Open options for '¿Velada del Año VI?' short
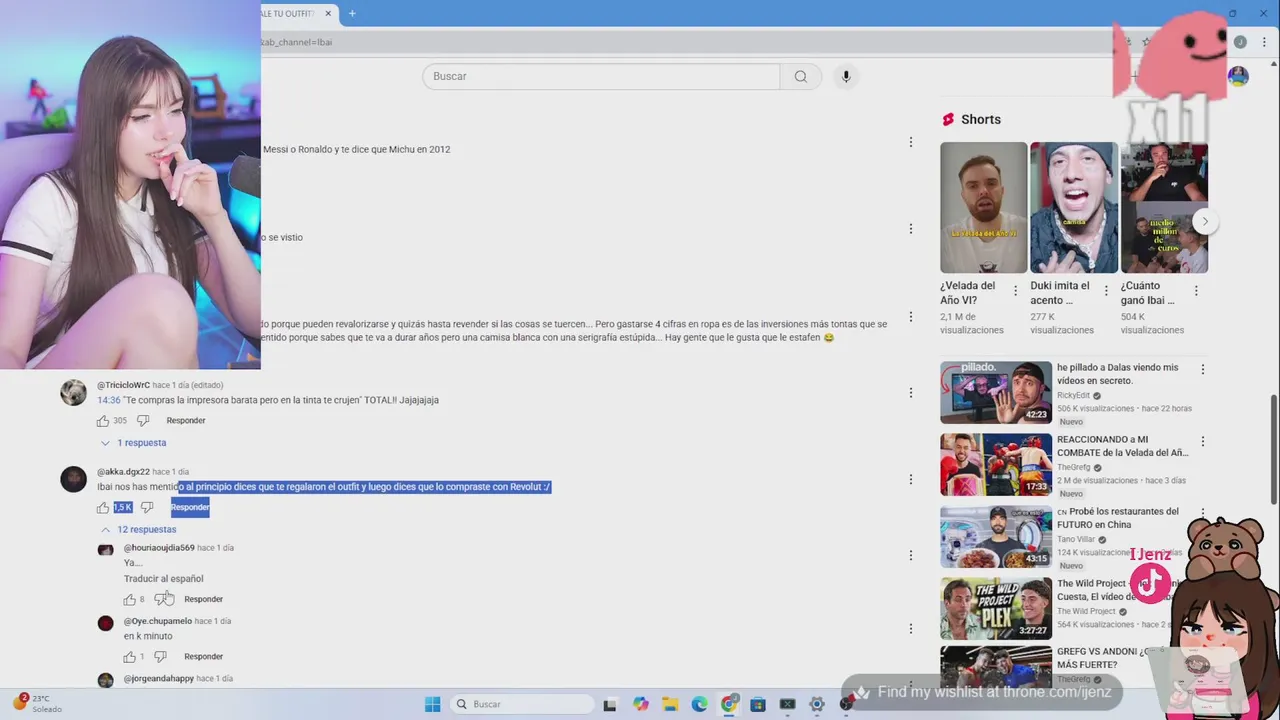Image resolution: width=1280 pixels, height=720 pixels. click(1016, 291)
